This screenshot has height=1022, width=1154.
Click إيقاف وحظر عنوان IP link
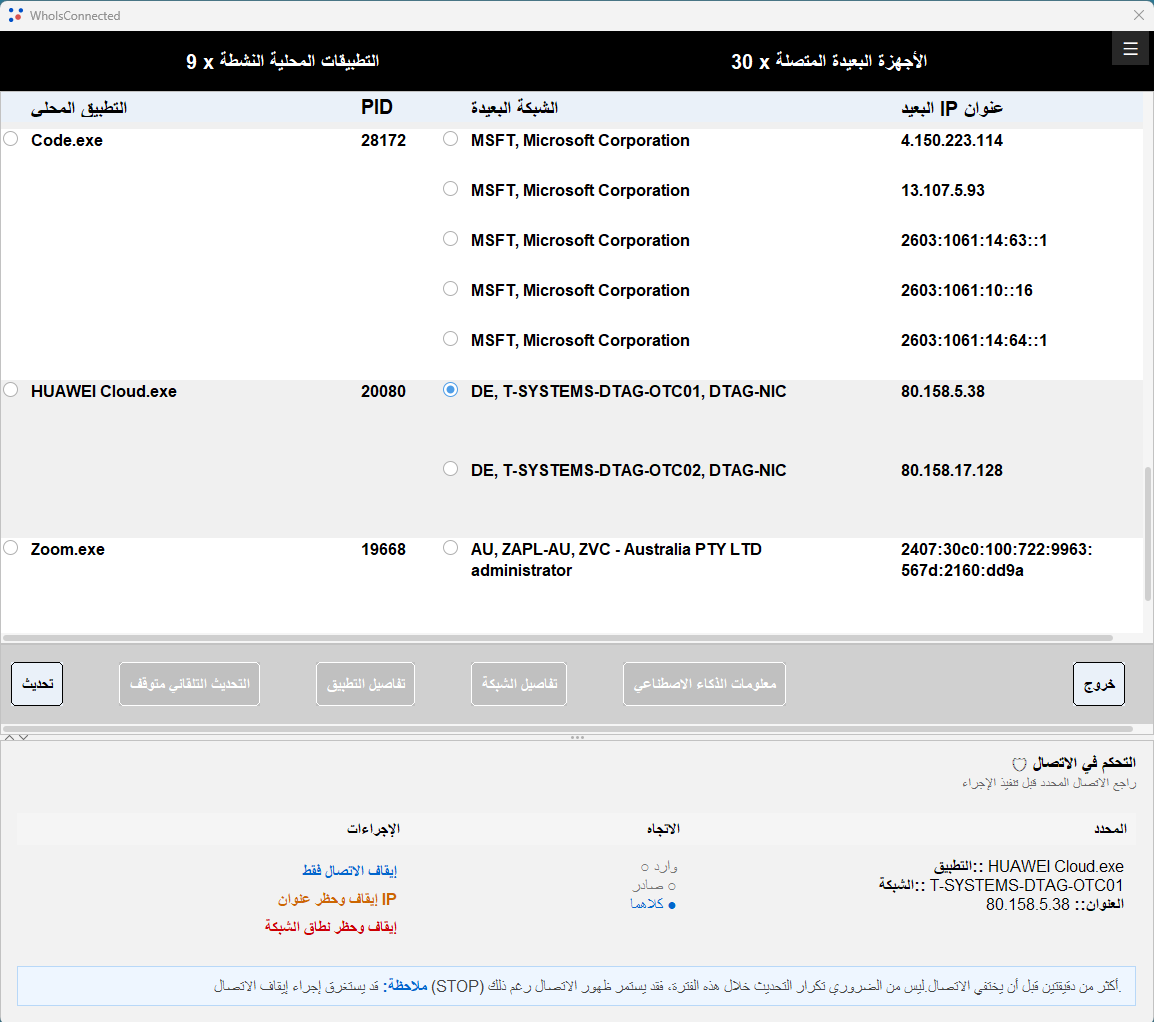337,899
